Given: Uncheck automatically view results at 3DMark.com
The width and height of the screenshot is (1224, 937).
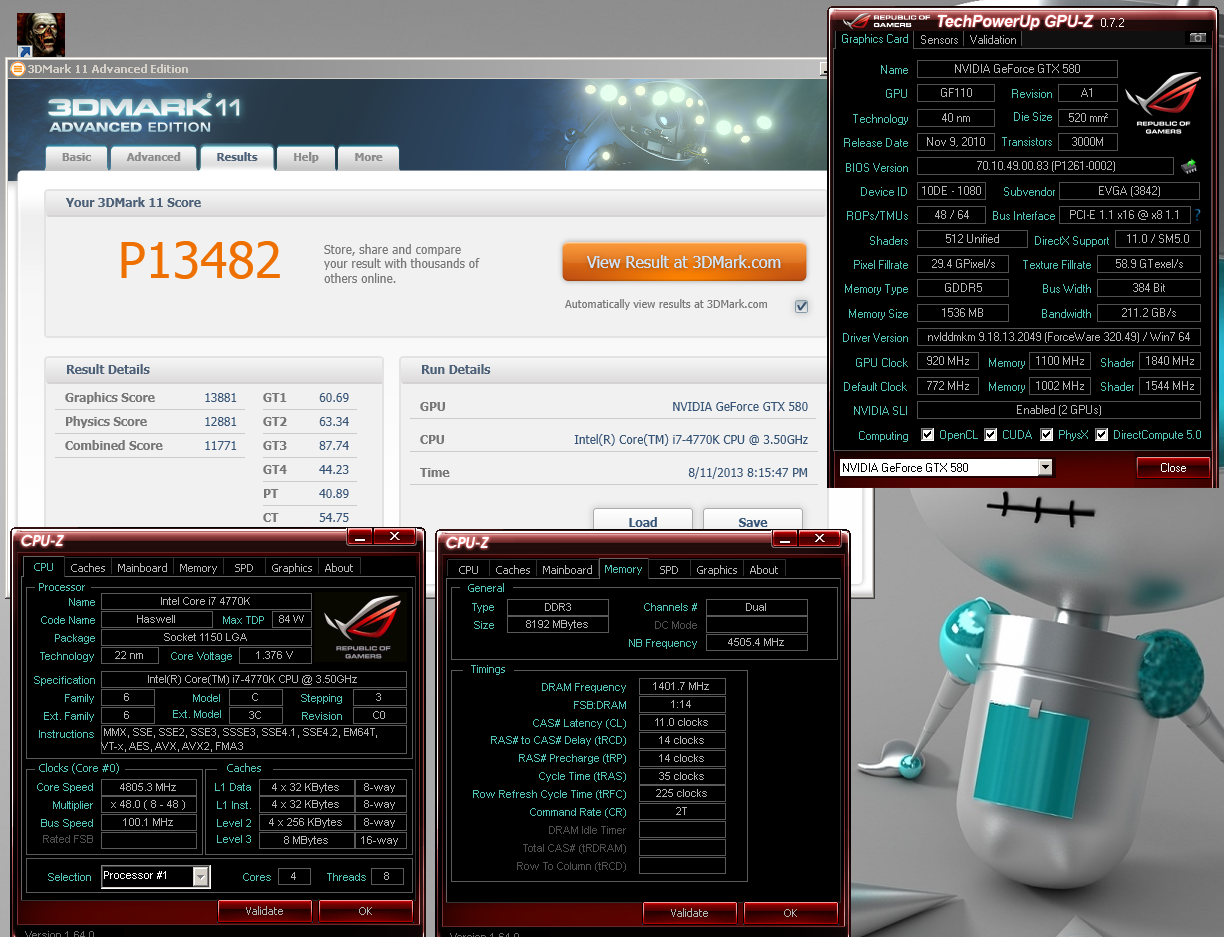Looking at the screenshot, I should (801, 306).
